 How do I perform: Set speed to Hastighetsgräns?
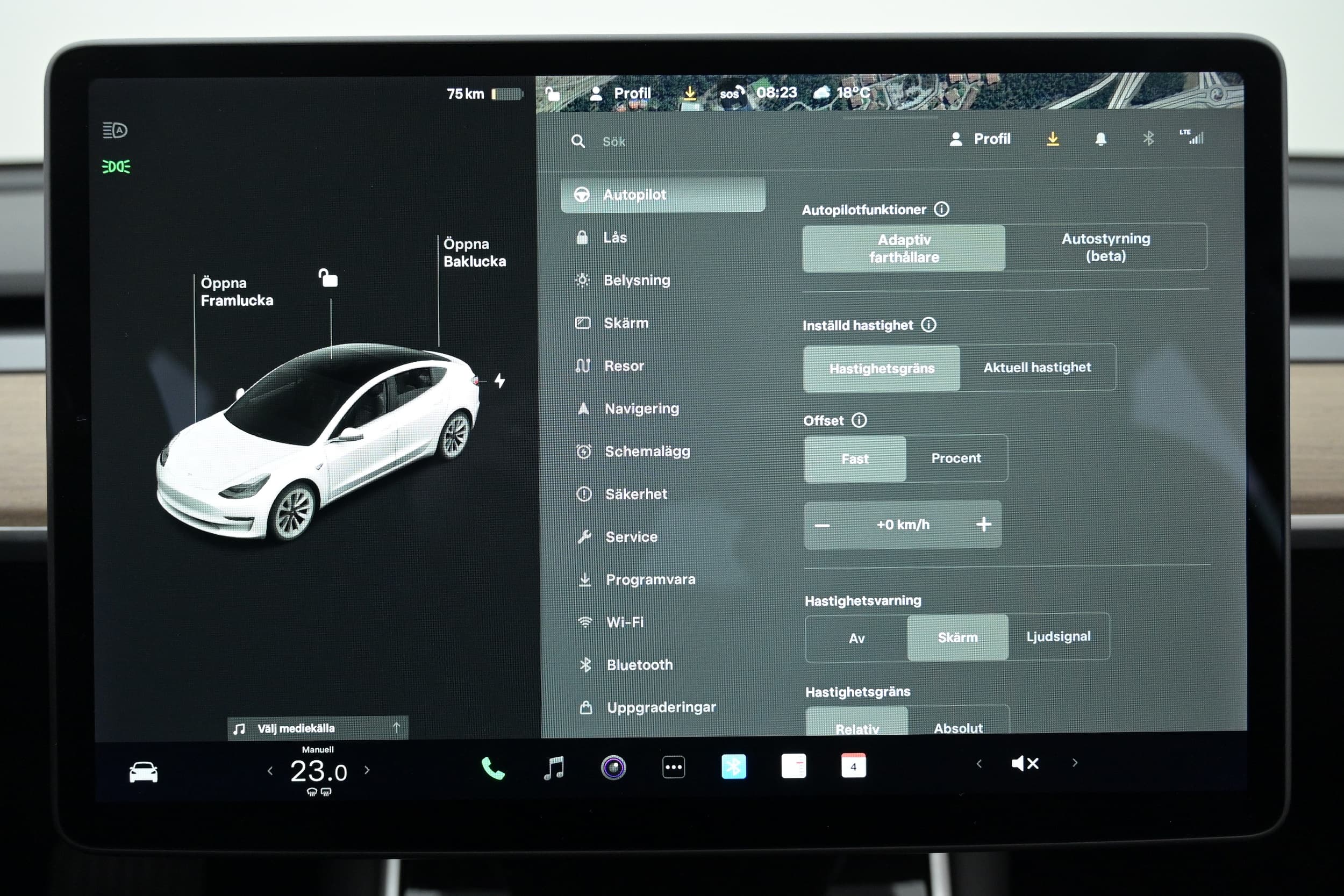coord(882,369)
